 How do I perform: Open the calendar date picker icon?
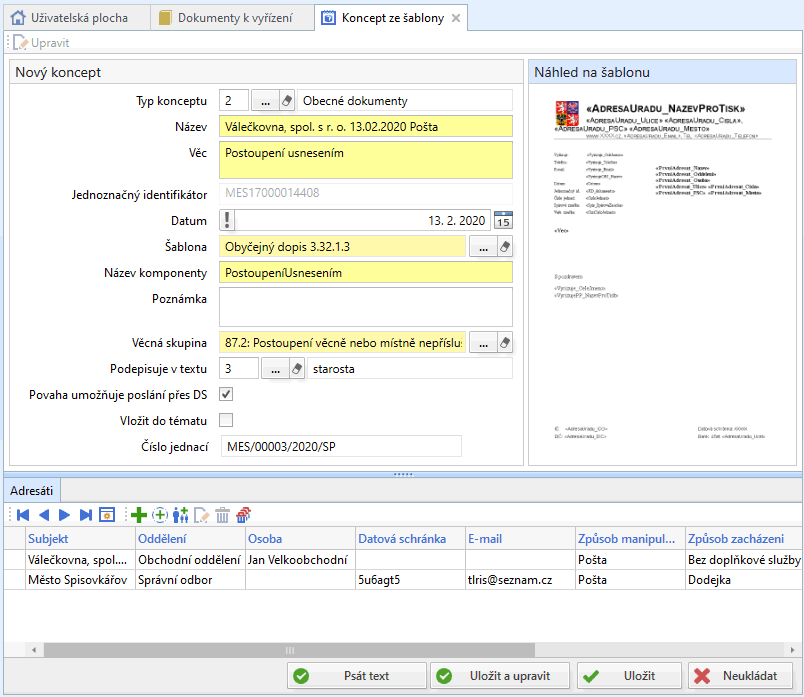coord(503,221)
